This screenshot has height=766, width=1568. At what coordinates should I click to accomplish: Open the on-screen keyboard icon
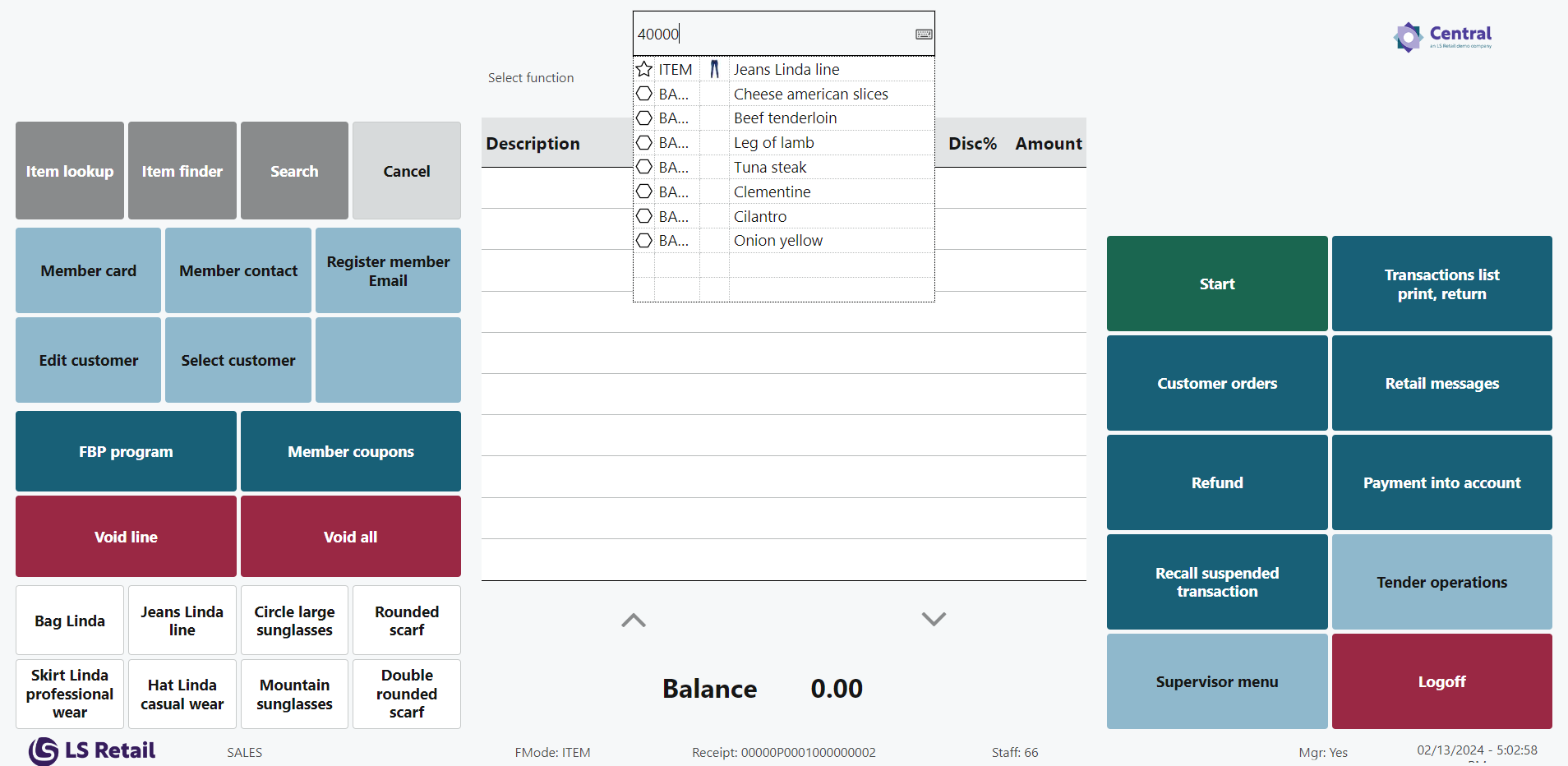point(924,35)
